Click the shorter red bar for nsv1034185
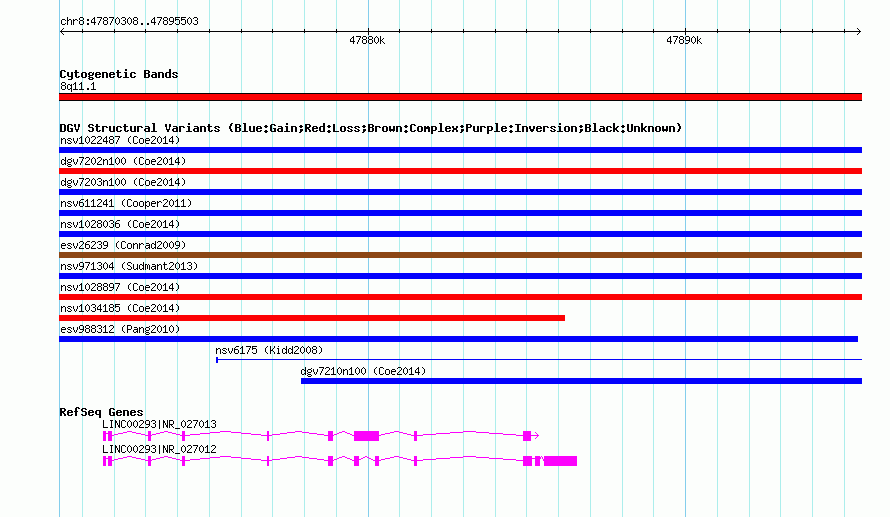The width and height of the screenshot is (890, 517). click(312, 318)
